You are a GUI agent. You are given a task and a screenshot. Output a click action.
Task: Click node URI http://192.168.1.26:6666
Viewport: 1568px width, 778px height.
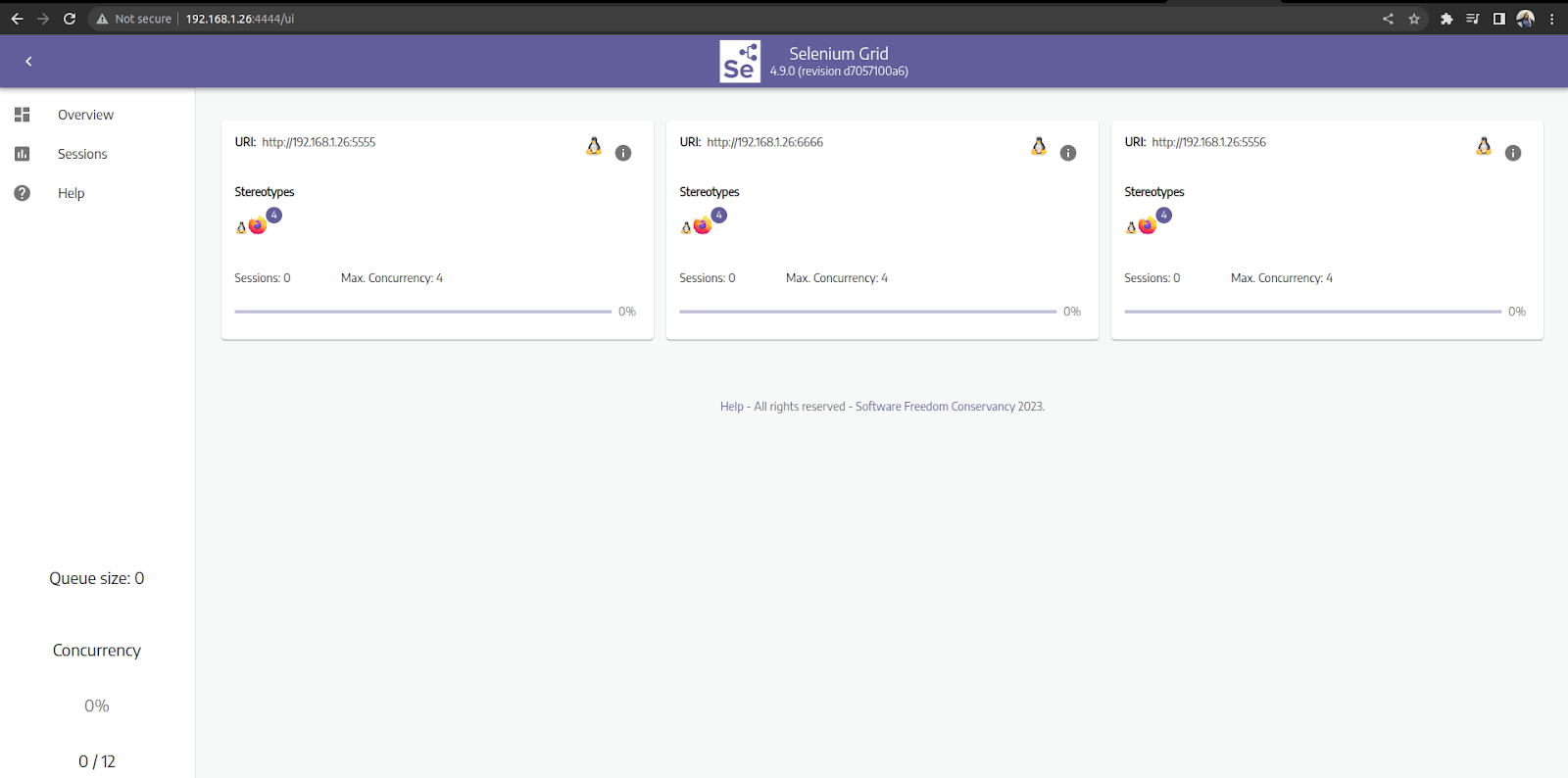coord(764,142)
